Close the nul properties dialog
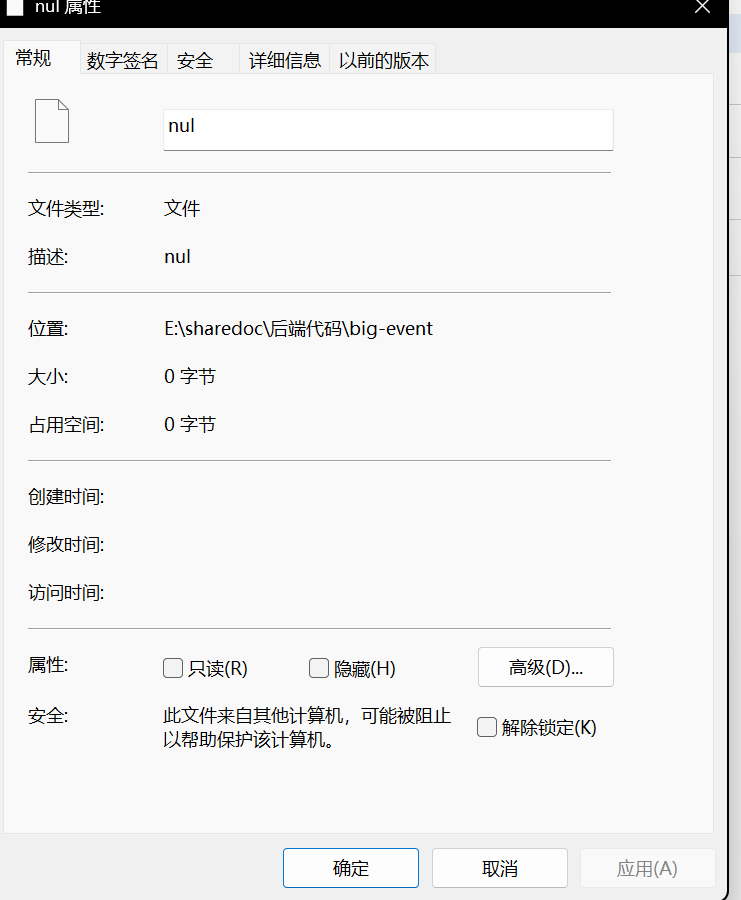741x900 pixels. click(703, 6)
